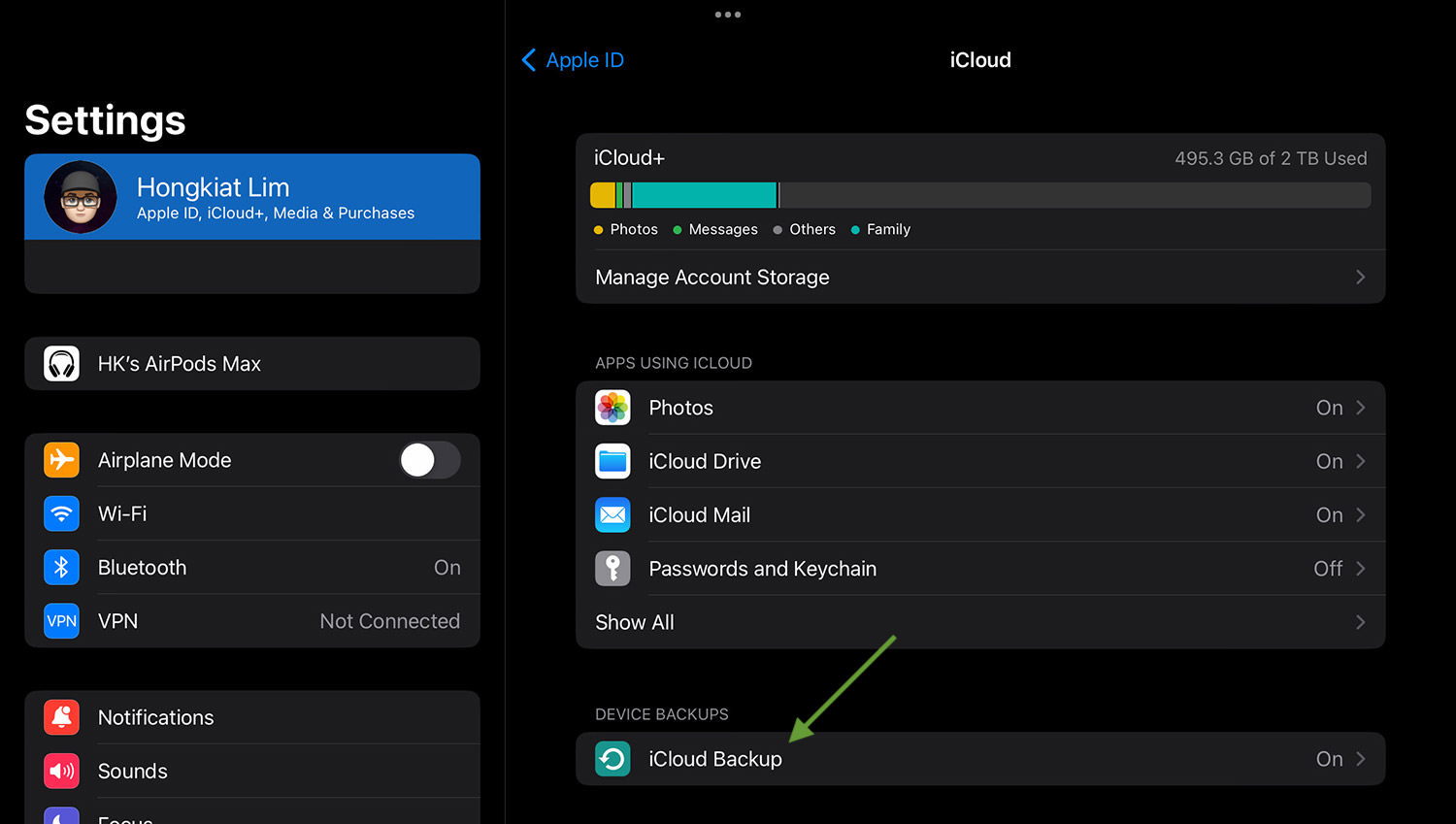Click the Wi-Fi icon in sidebar
This screenshot has width=1456, height=824.
pyautogui.click(x=61, y=513)
